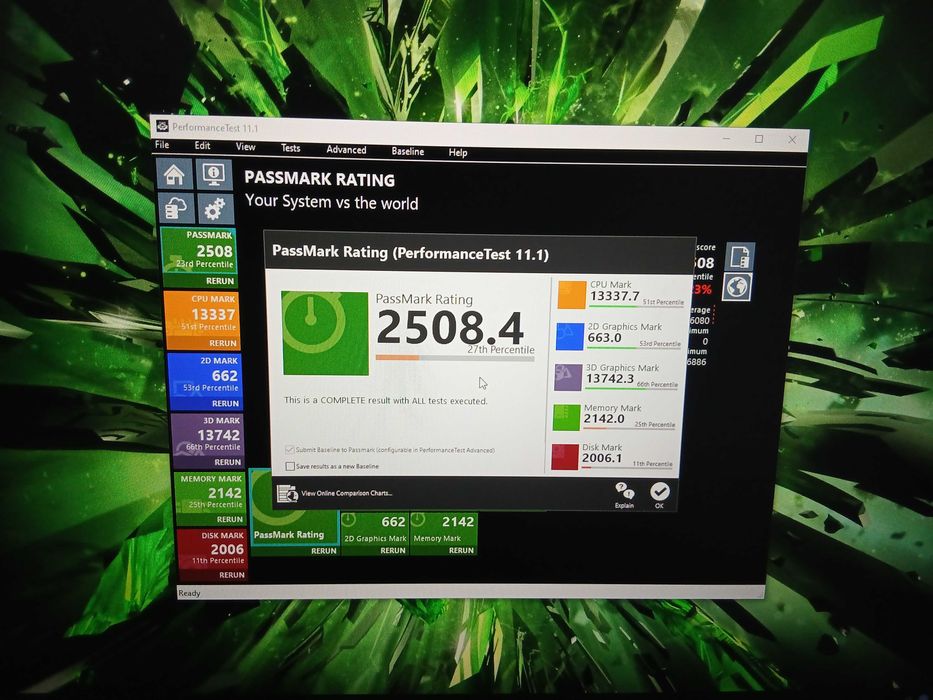This screenshot has width=933, height=700.
Task: Rerun the Memory Mark test in sidebar
Action: point(230,519)
